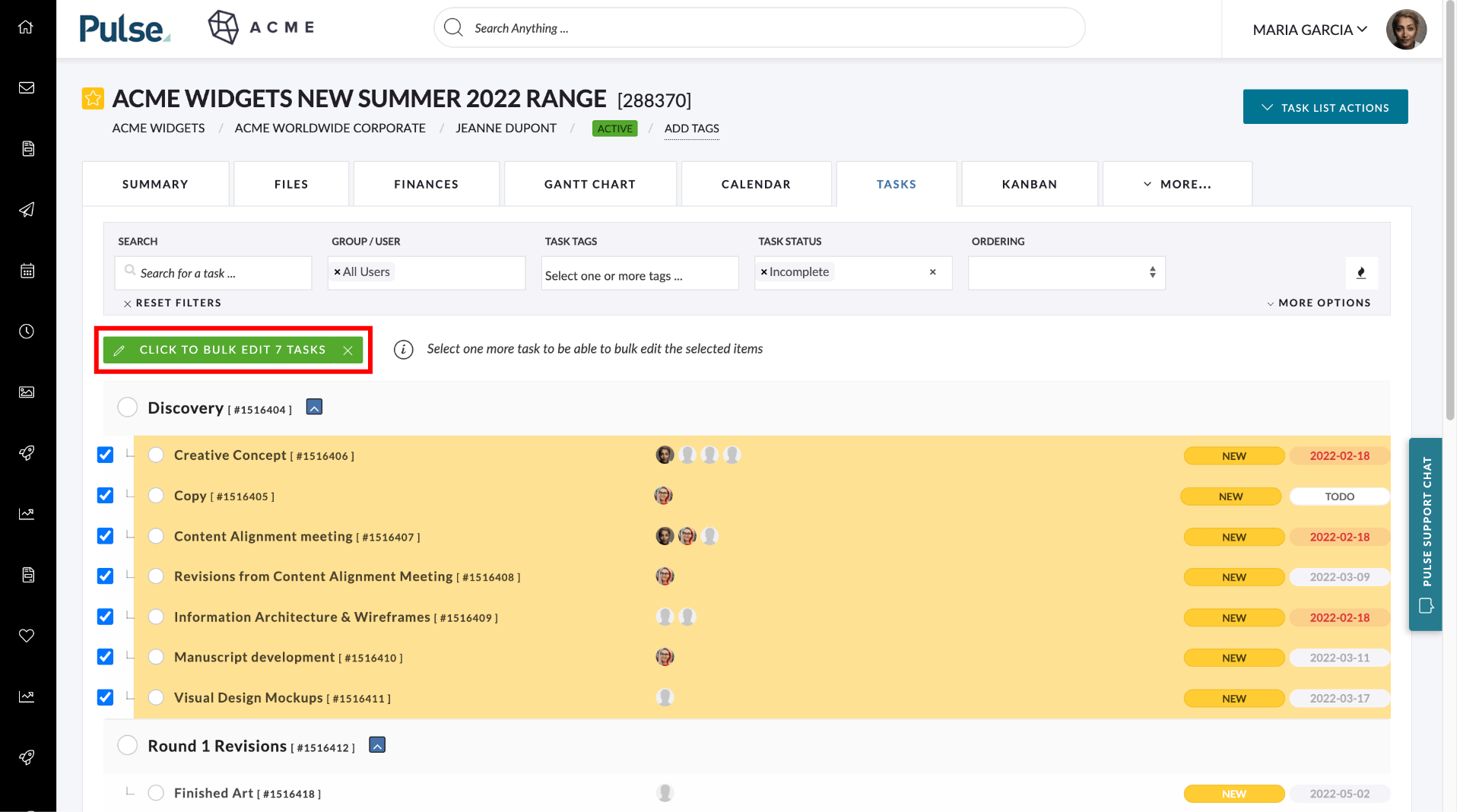The height and width of the screenshot is (812, 1460).
Task: Click assignee avatar on Visual Design Mockups
Action: [x=665, y=697]
